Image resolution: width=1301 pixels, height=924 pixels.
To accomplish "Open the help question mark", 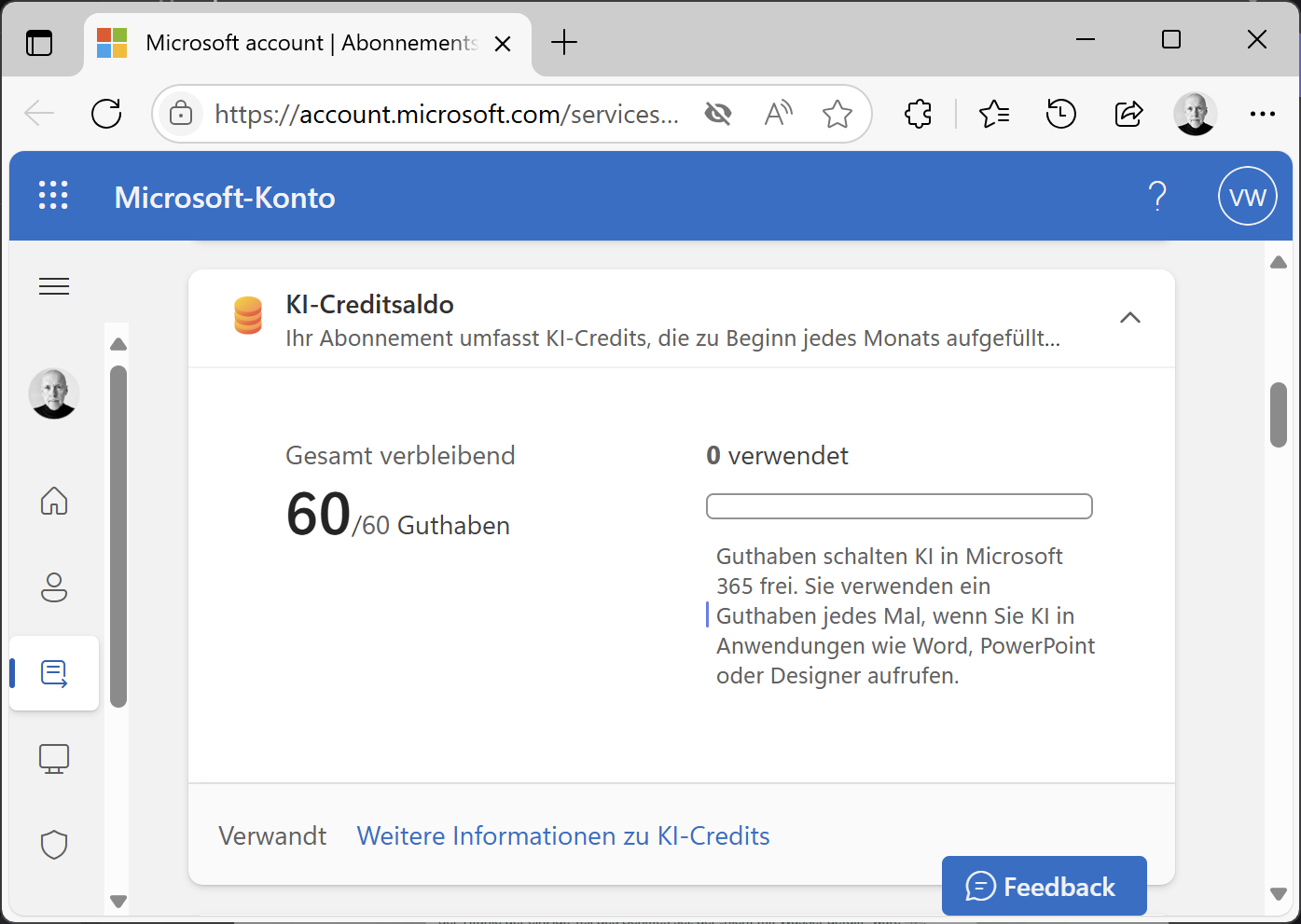I will 1157,196.
